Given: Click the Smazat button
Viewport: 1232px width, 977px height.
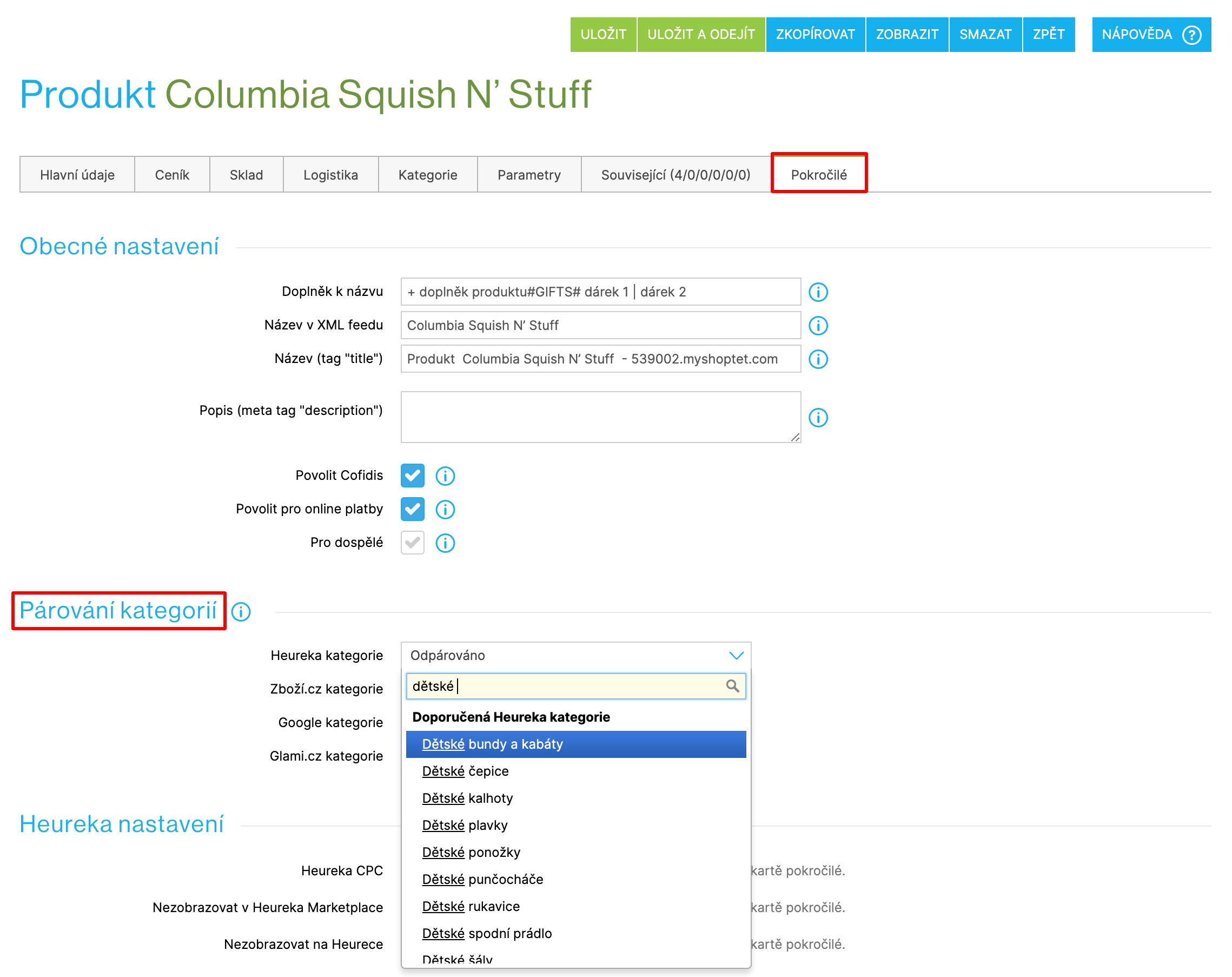Looking at the screenshot, I should (x=986, y=34).
